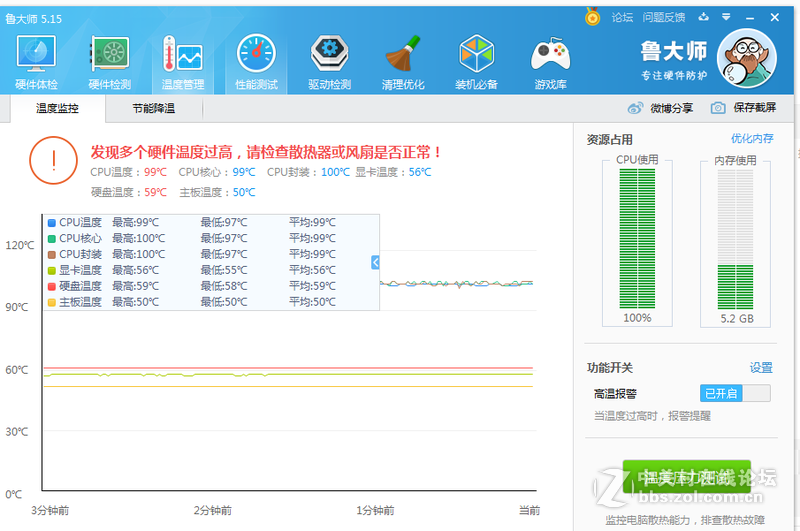Click the Weibo share icon
The image size is (800, 531).
(635, 108)
